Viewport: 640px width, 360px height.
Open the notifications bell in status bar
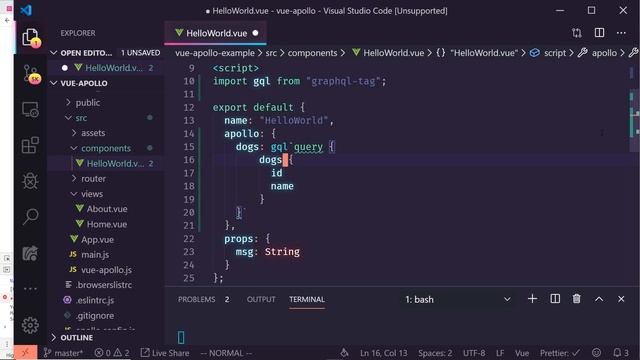click(x=621, y=353)
